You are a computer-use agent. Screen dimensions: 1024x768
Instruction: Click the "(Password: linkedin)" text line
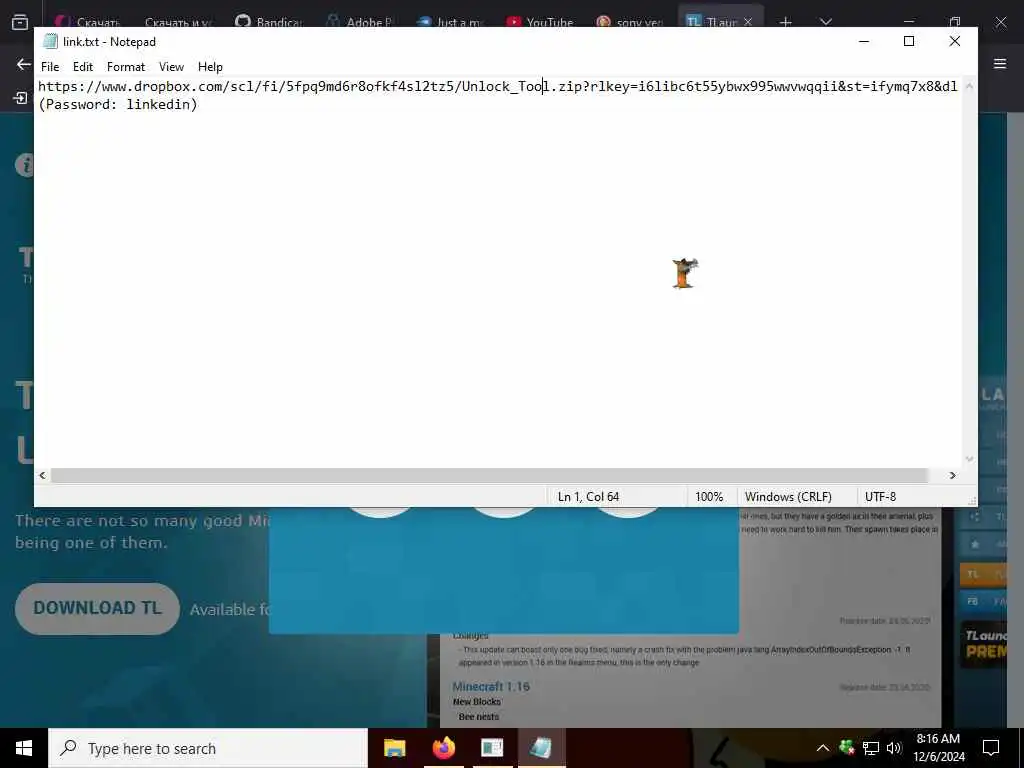(x=118, y=104)
